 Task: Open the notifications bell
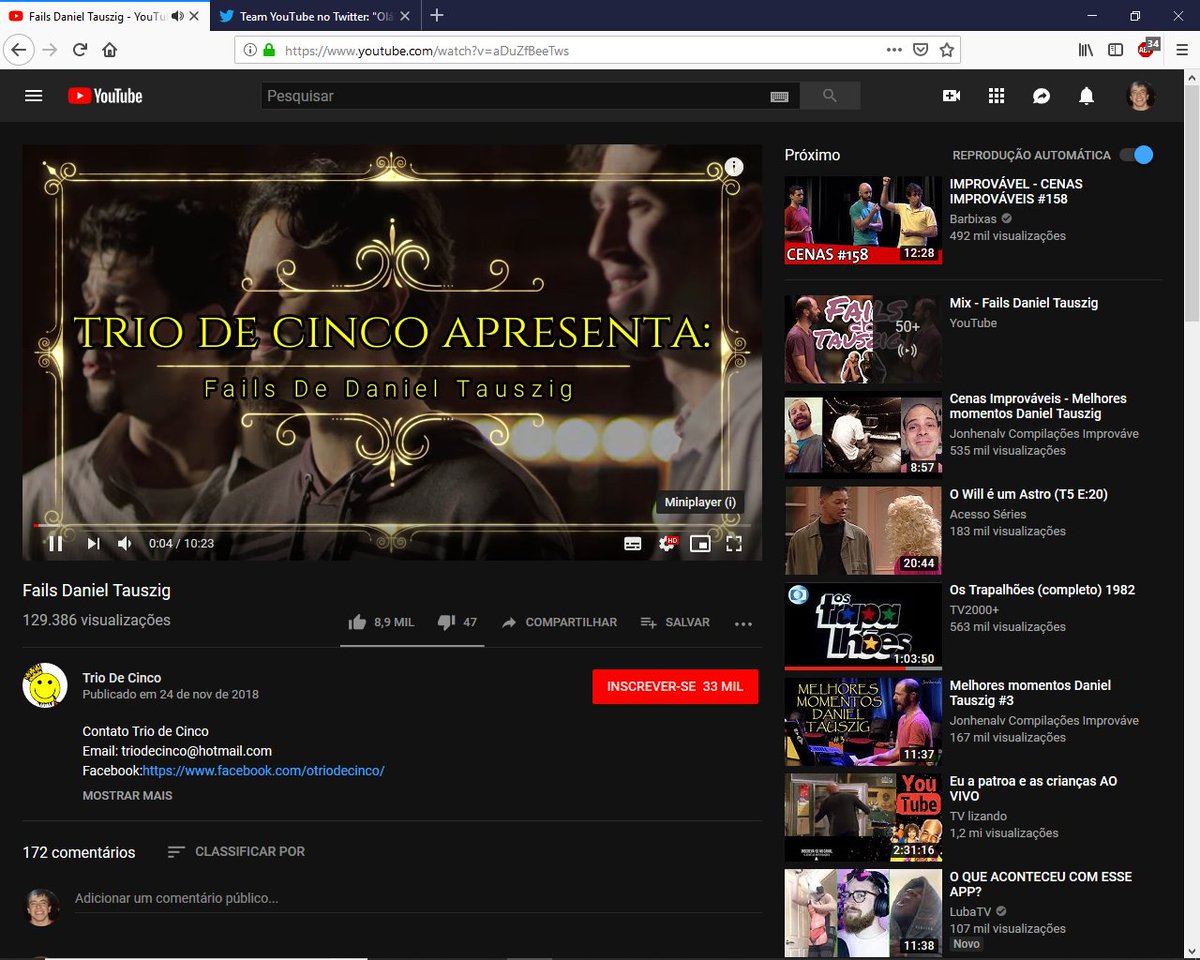[1086, 96]
